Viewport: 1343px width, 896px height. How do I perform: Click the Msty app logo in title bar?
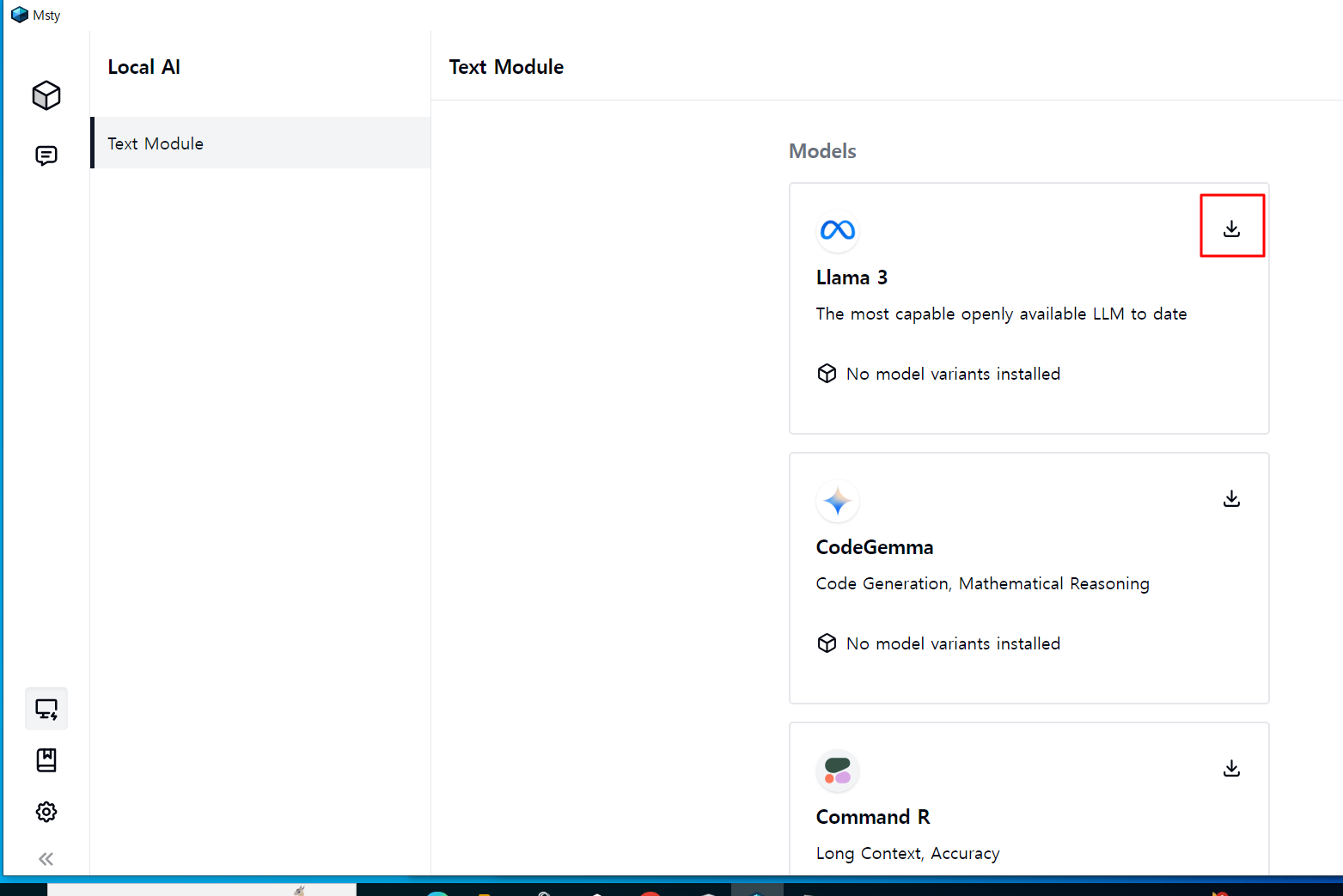[x=20, y=15]
